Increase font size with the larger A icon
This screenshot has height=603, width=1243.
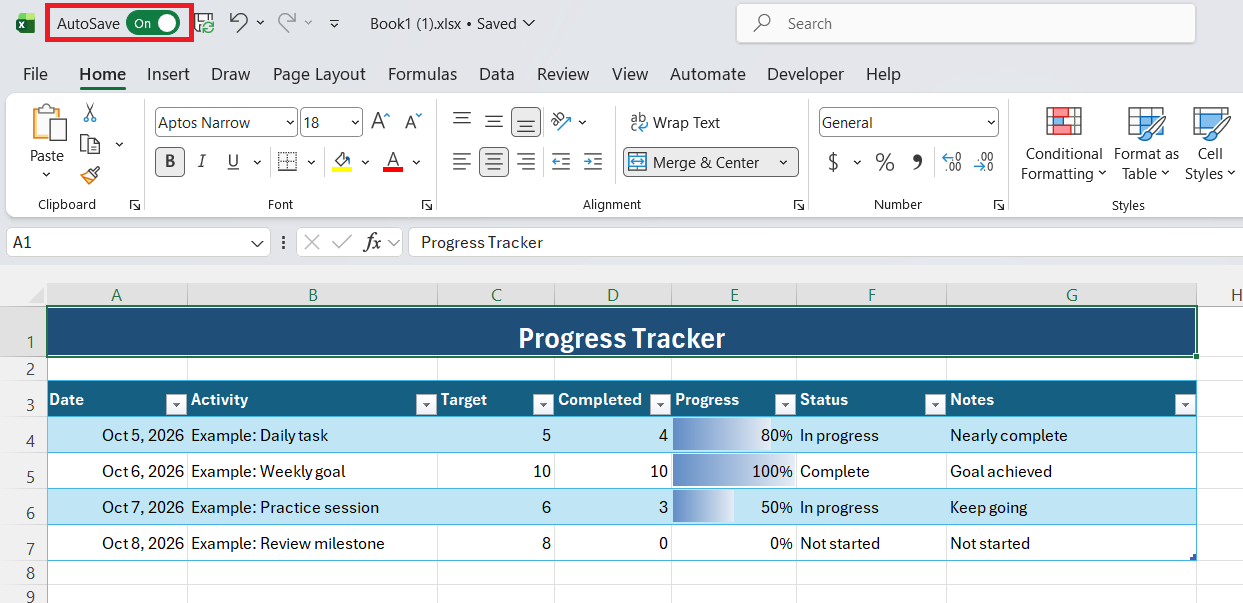click(380, 122)
